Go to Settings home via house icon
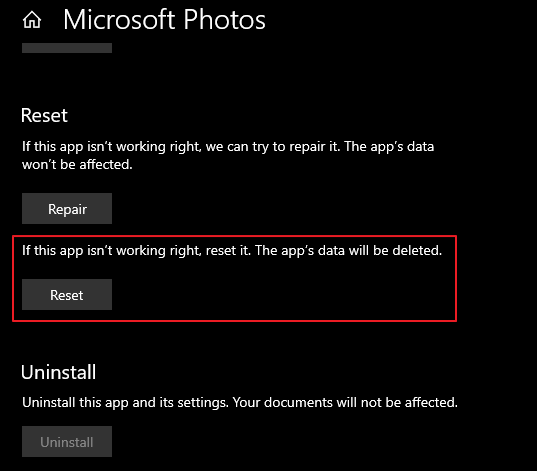This screenshot has width=537, height=471. point(32,20)
